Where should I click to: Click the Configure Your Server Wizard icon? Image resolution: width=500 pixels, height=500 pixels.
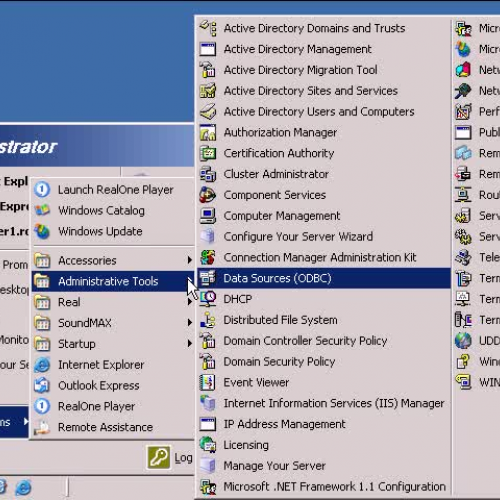[208, 236]
